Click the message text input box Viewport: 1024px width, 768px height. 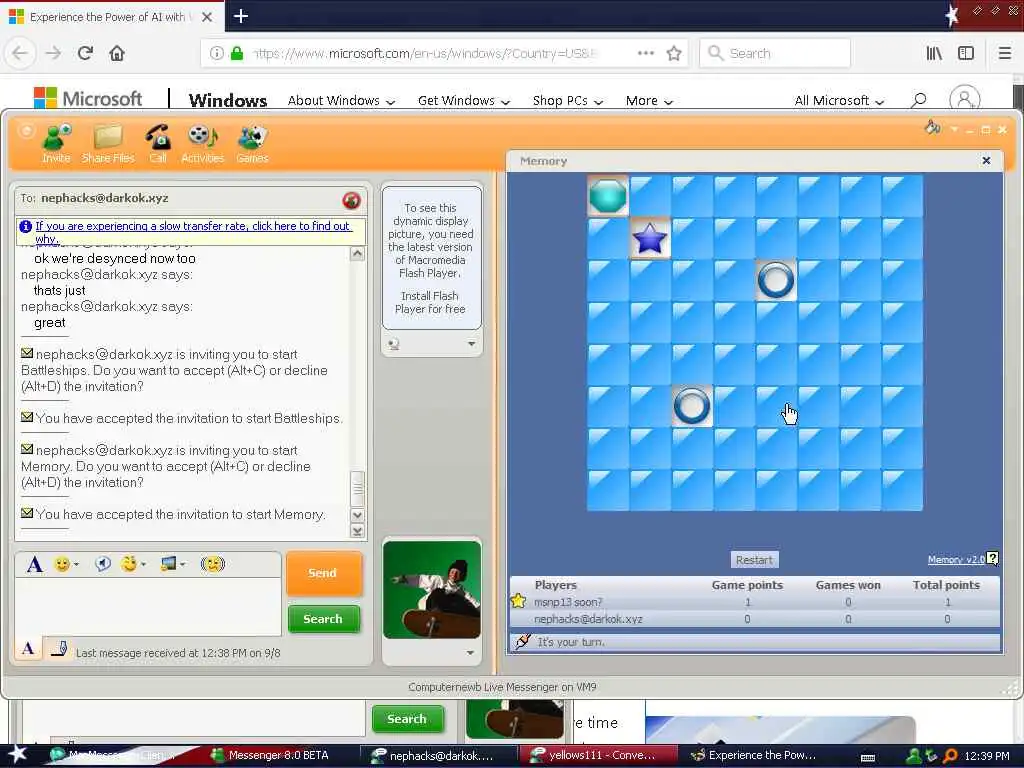148,605
